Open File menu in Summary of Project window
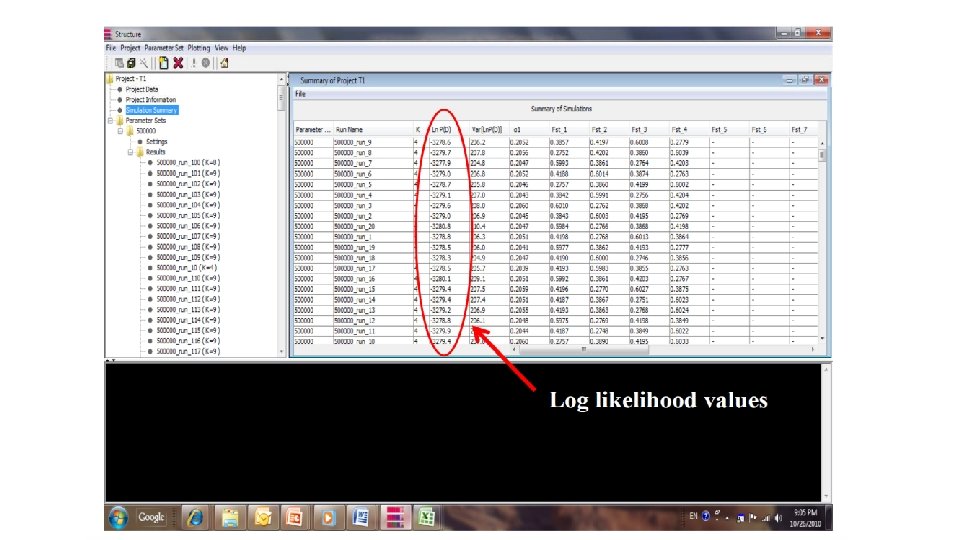Screen dimensions: 960x540 [300, 94]
